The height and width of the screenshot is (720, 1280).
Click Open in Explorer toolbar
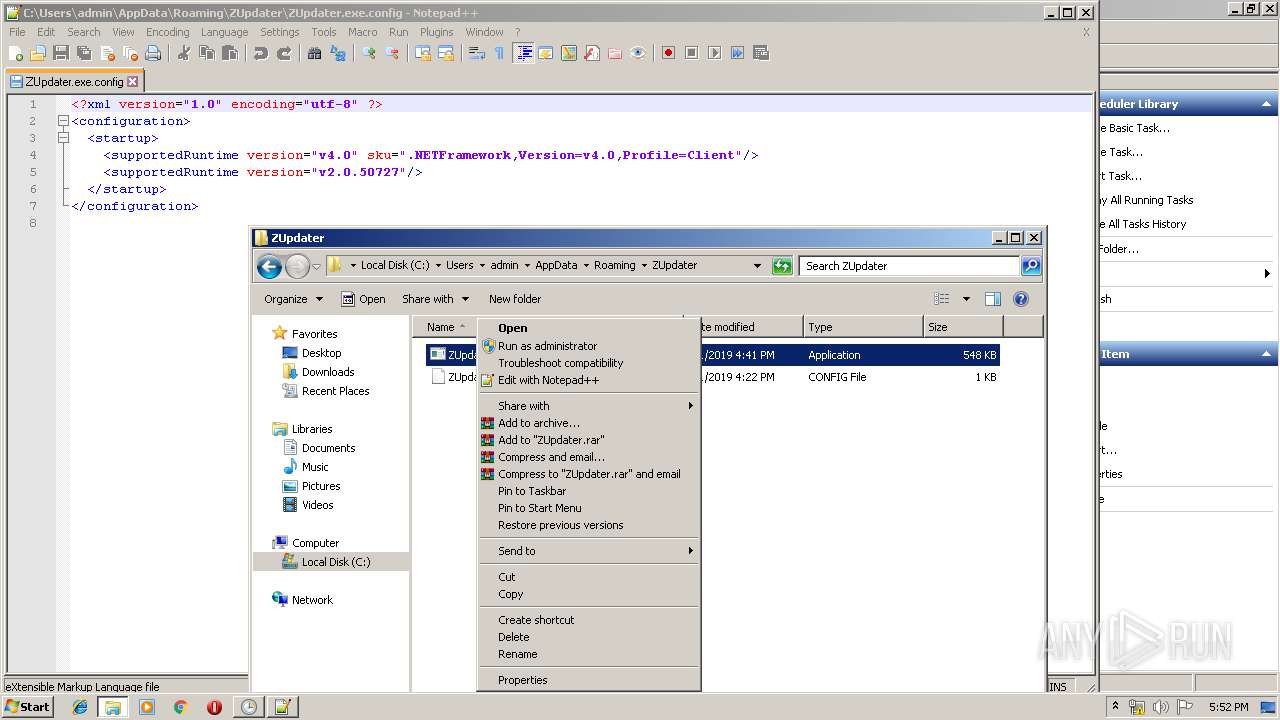[363, 299]
